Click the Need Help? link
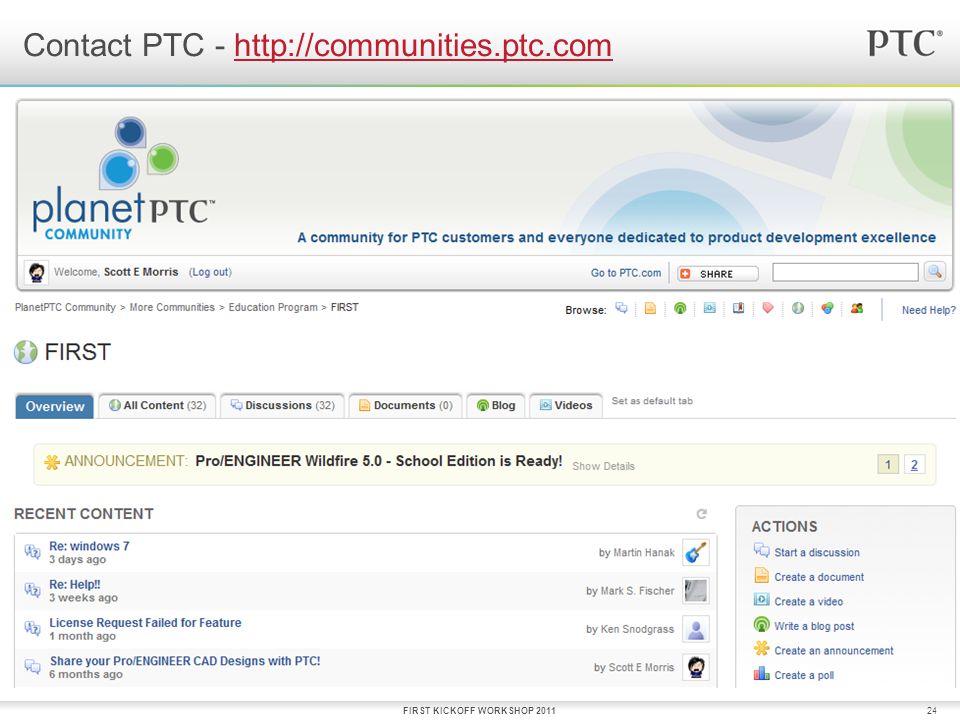The height and width of the screenshot is (720, 960). click(x=929, y=310)
